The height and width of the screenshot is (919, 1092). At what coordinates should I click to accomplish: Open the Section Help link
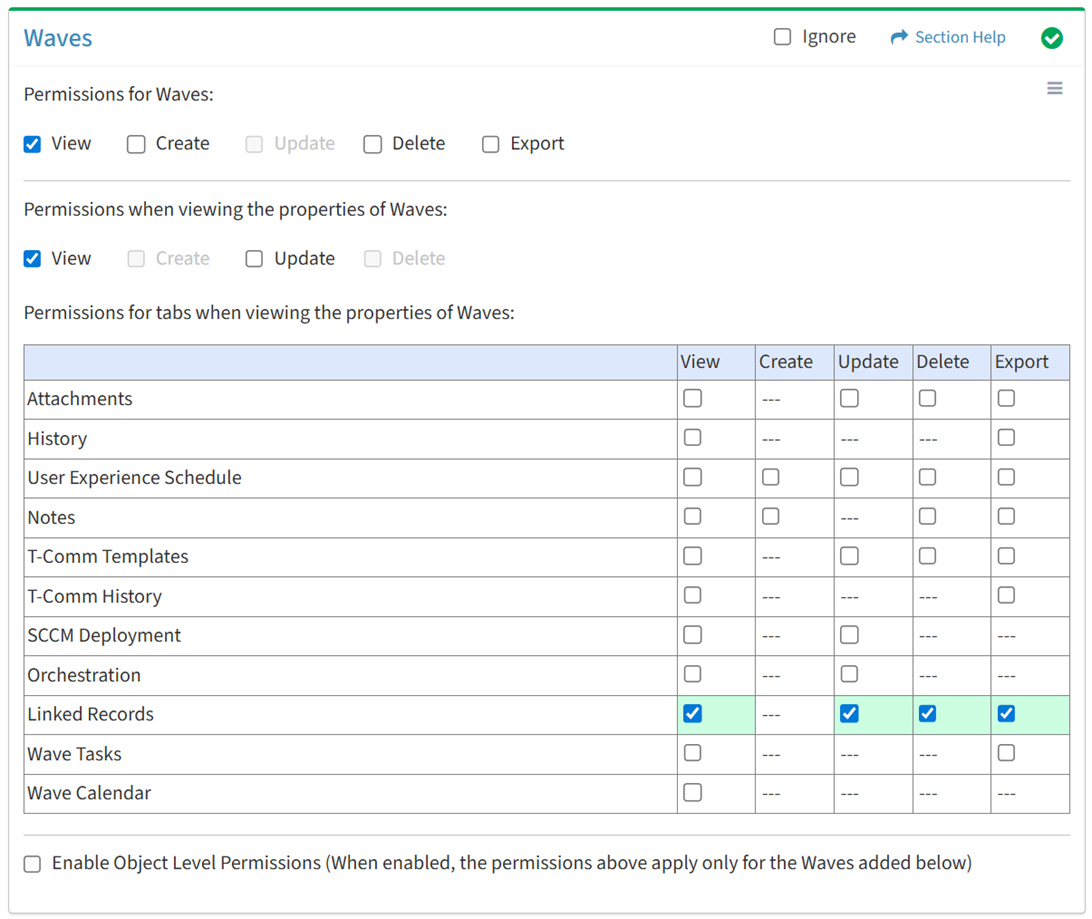[x=960, y=37]
